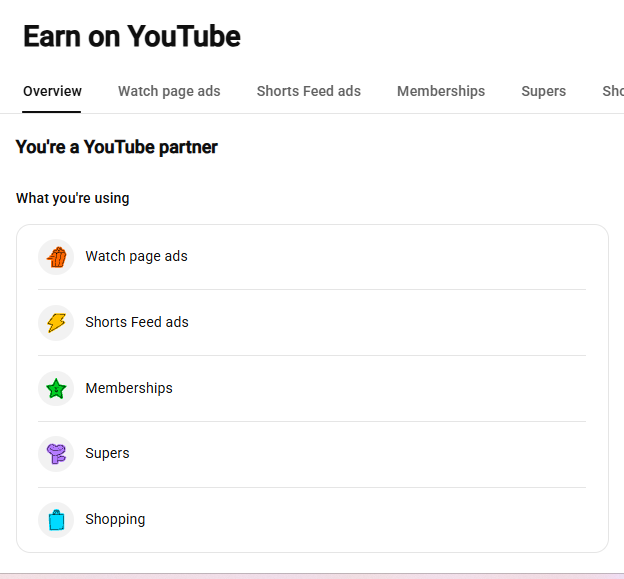The image size is (624, 579).
Task: Click the yellow lightning bolt Shorts icon
Action: [56, 323]
